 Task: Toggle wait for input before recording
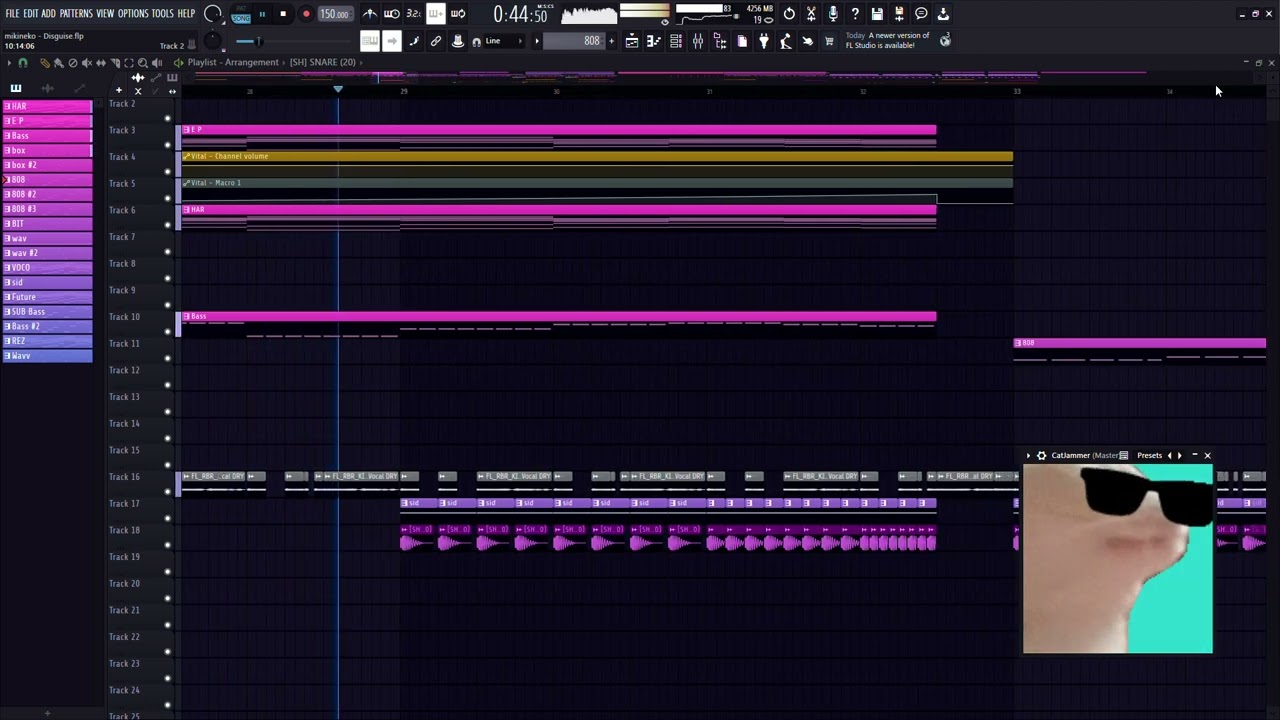[392, 14]
